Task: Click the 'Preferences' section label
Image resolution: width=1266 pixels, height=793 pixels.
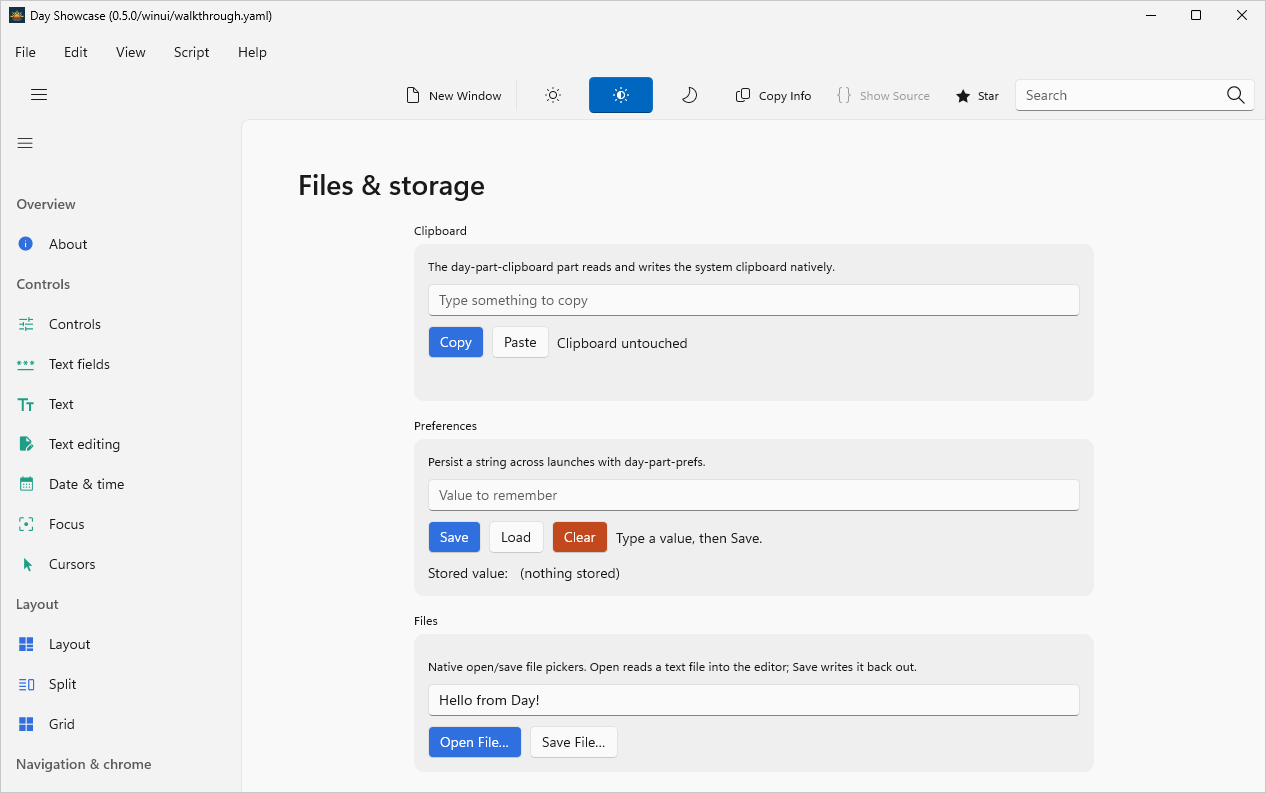Action: pos(445,426)
